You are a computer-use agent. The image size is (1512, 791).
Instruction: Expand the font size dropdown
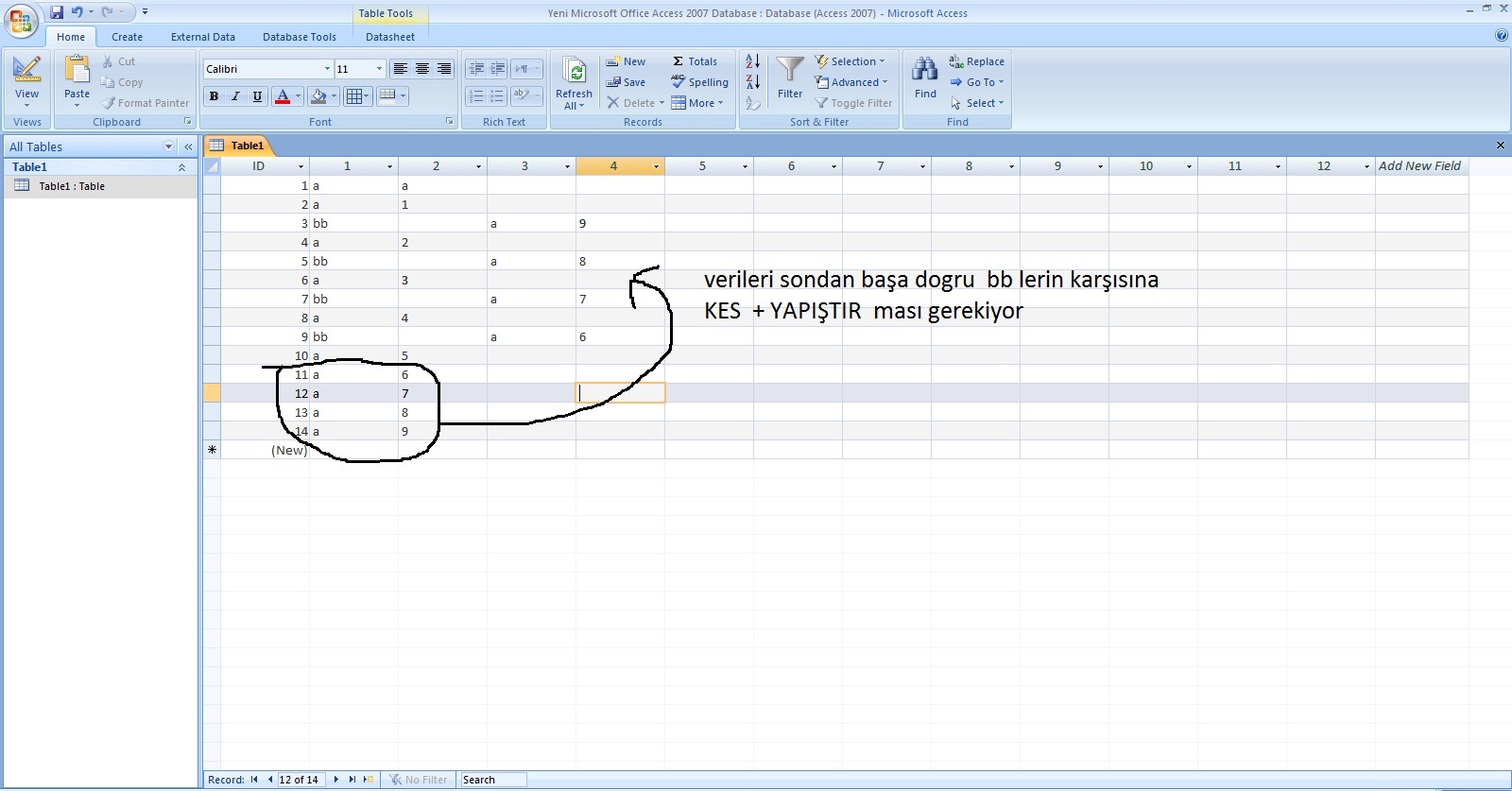click(379, 69)
